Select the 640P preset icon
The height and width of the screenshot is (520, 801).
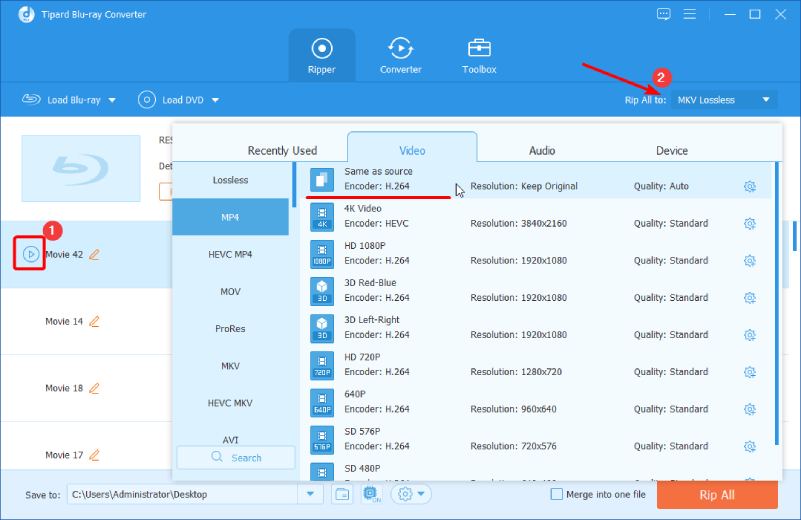322,403
